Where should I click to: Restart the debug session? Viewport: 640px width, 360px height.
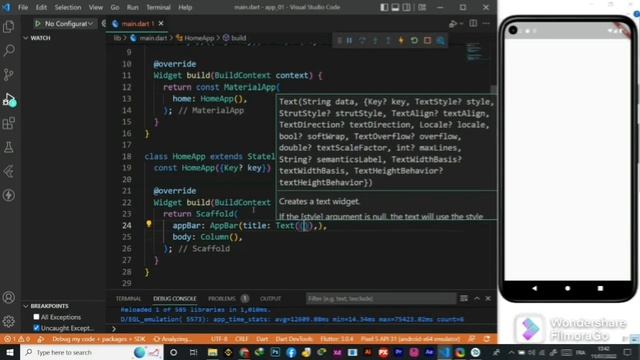(x=414, y=40)
